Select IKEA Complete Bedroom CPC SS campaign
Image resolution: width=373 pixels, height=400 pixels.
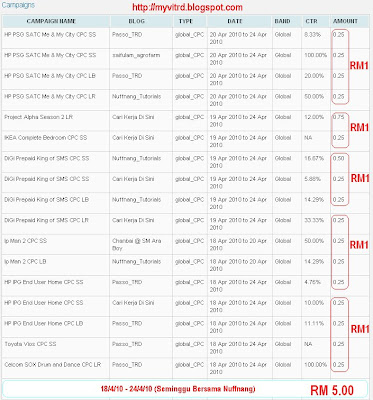[x=45, y=138]
